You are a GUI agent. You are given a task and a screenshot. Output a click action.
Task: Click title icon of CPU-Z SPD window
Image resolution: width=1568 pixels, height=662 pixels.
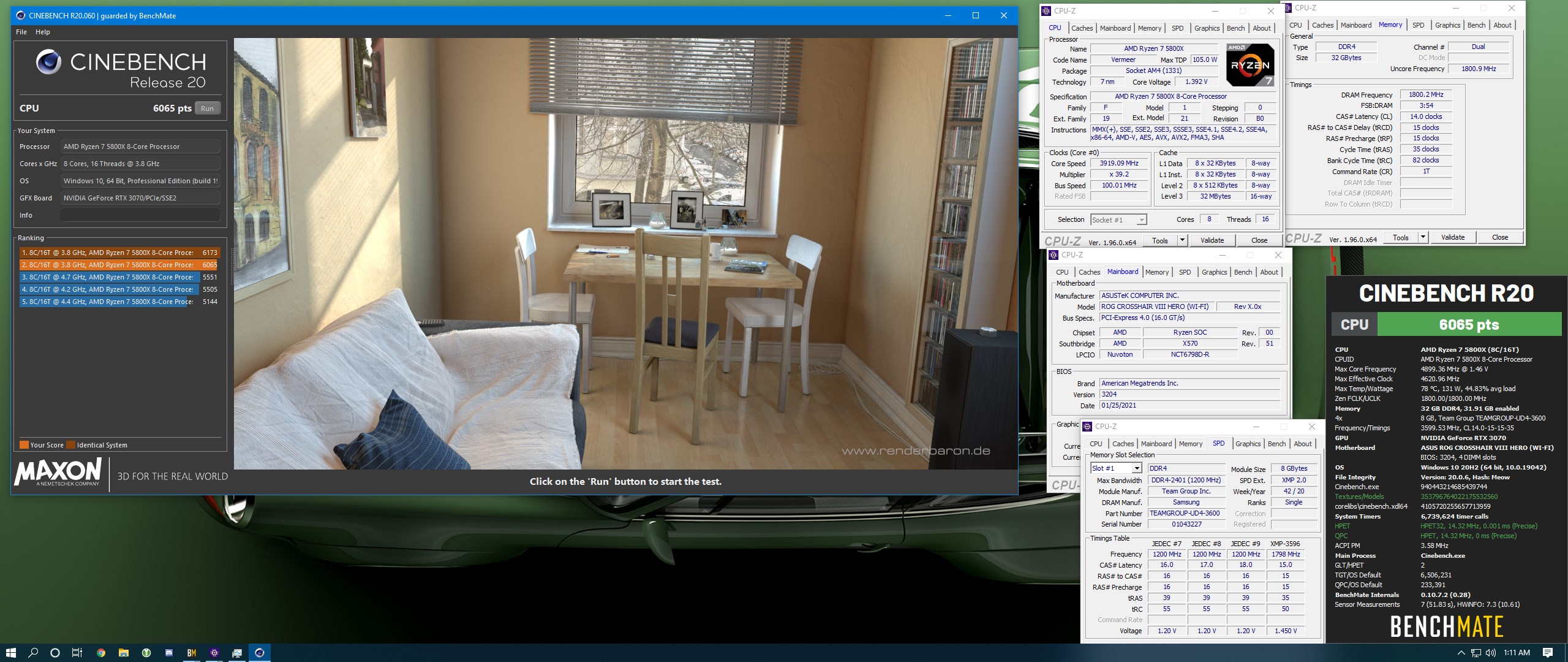pos(1087,426)
